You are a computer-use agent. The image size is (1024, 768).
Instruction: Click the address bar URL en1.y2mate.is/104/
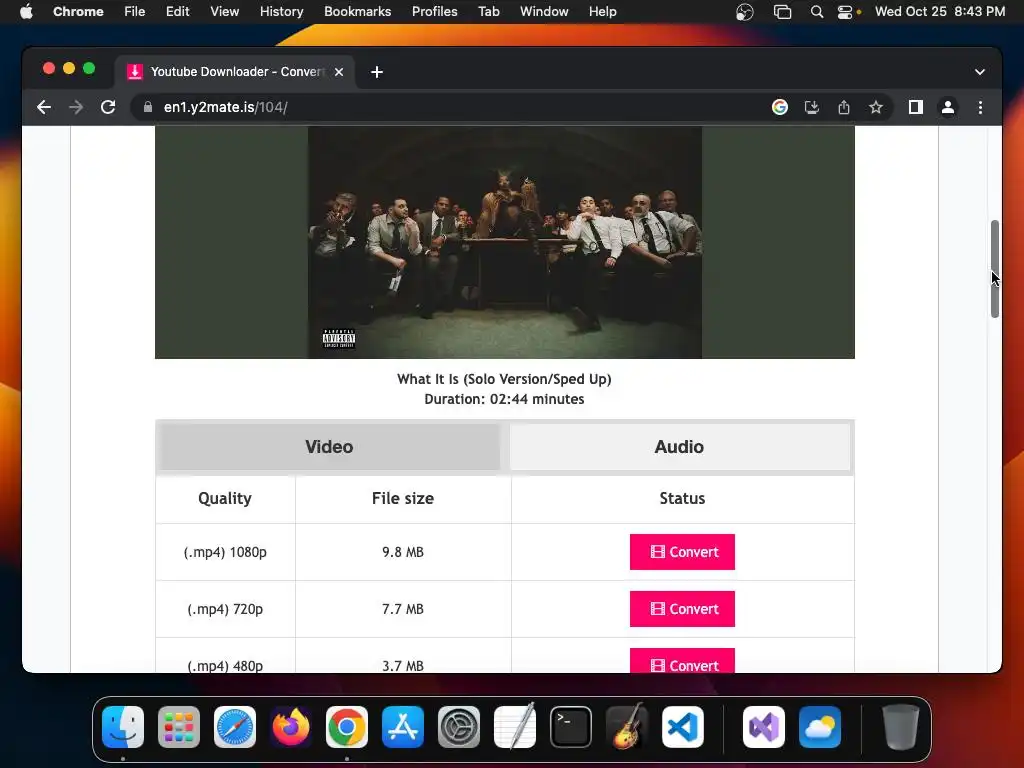(225, 107)
